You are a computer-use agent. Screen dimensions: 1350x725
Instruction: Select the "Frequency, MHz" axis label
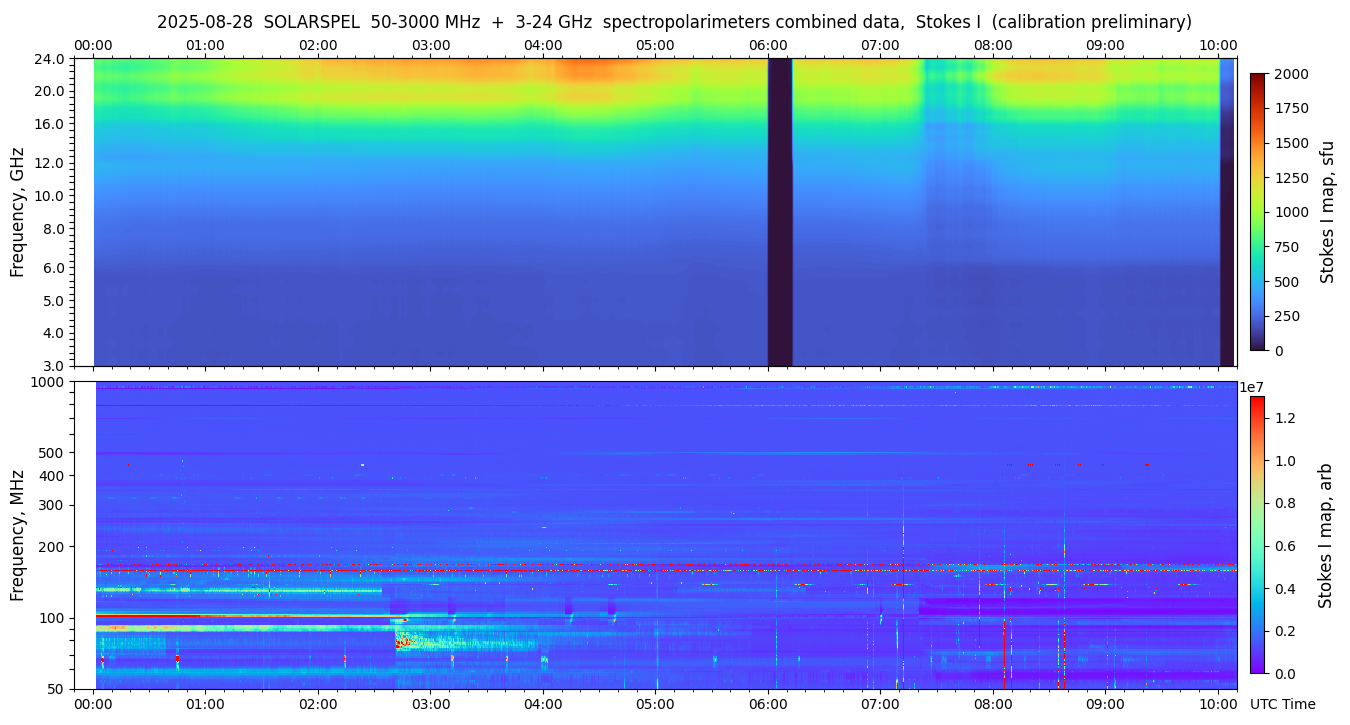click(17, 535)
